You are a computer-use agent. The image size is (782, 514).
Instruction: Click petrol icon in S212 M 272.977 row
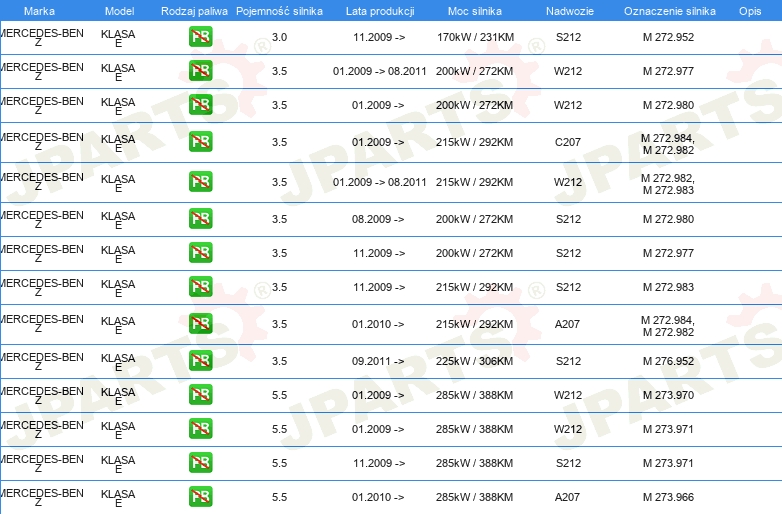[200, 253]
